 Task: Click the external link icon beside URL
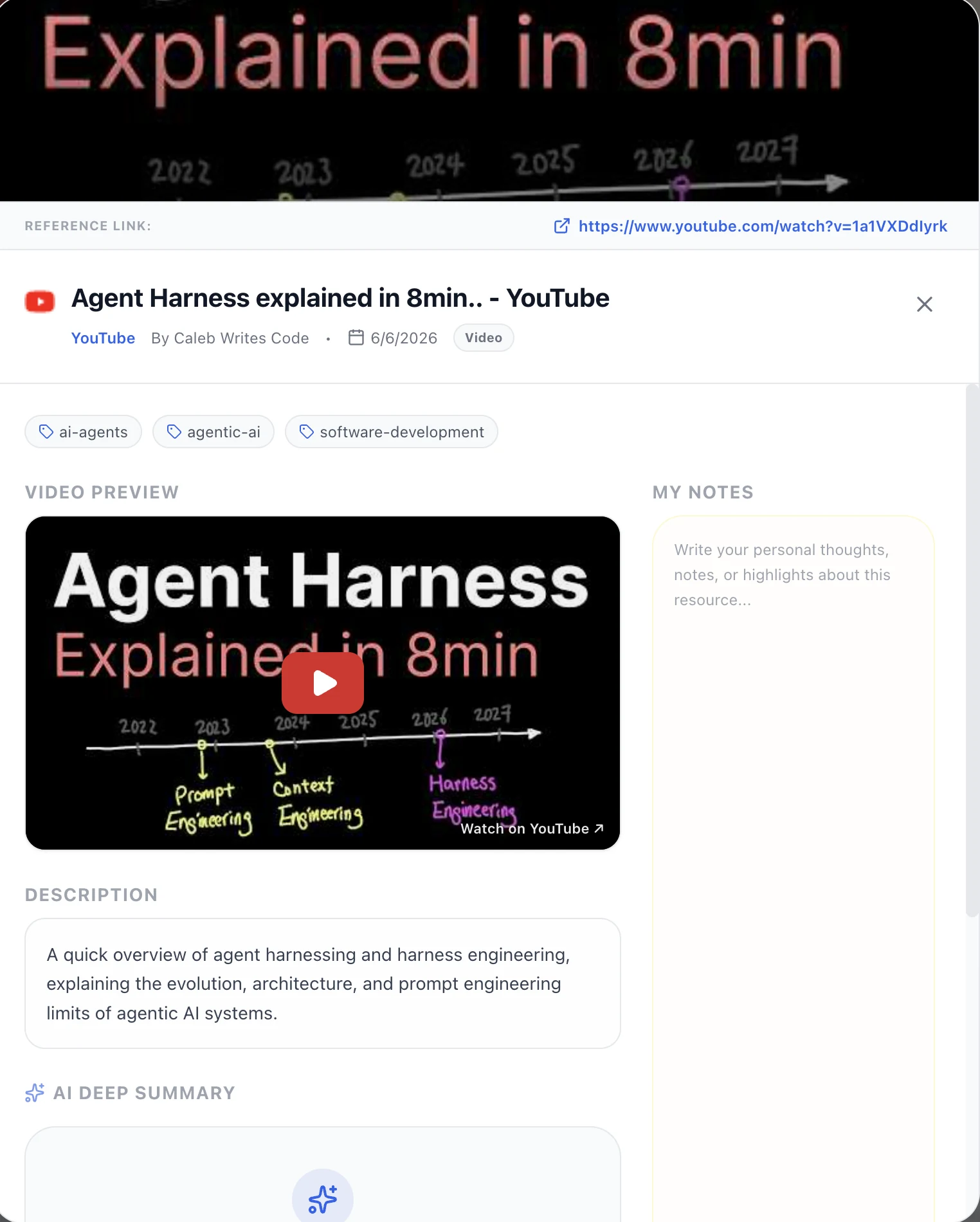[x=561, y=226]
